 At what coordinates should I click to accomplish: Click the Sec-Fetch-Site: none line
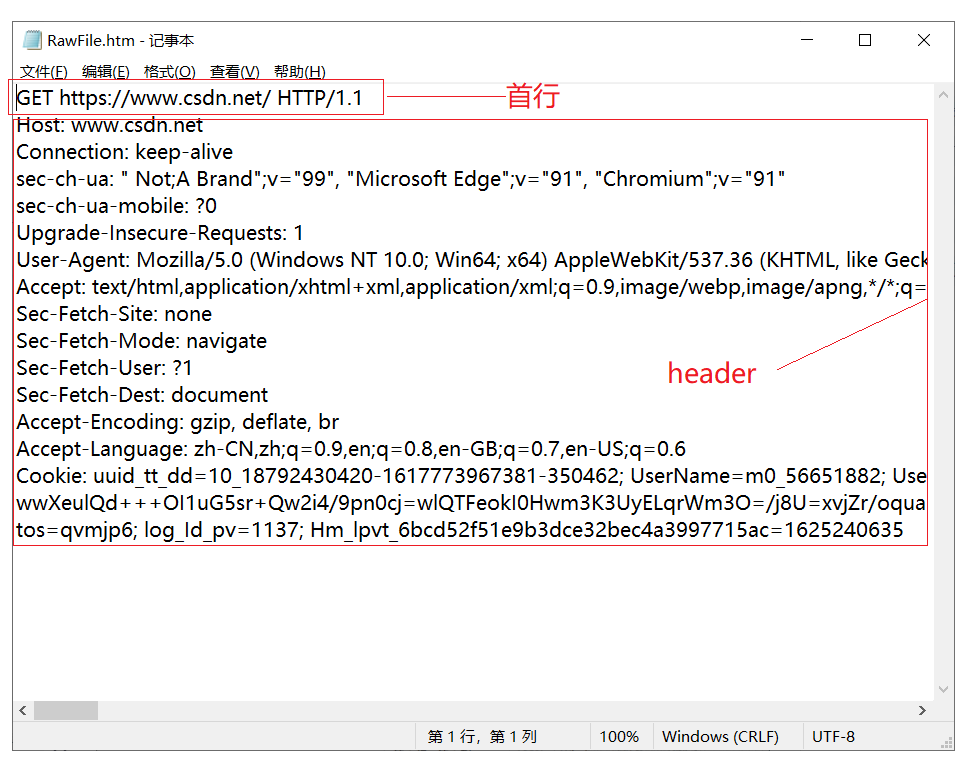click(114, 314)
